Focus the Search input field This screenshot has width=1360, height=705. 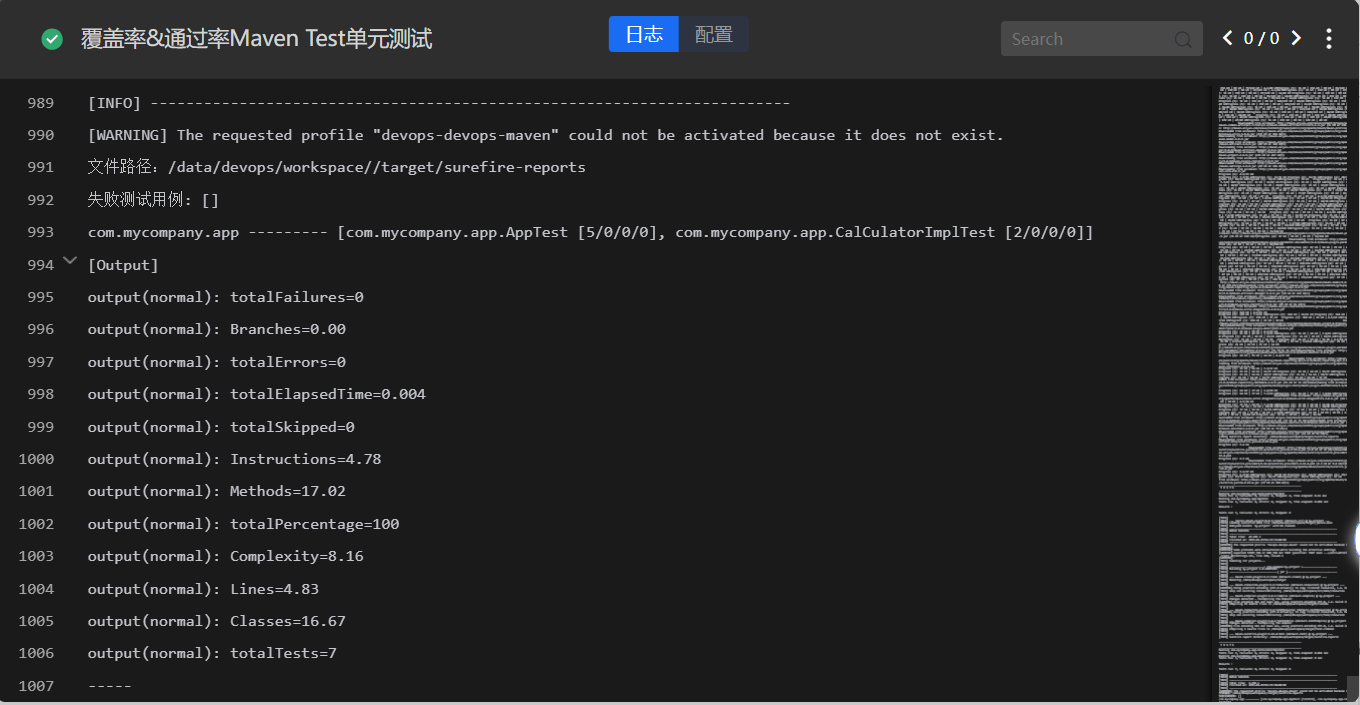pyautogui.click(x=1088, y=39)
